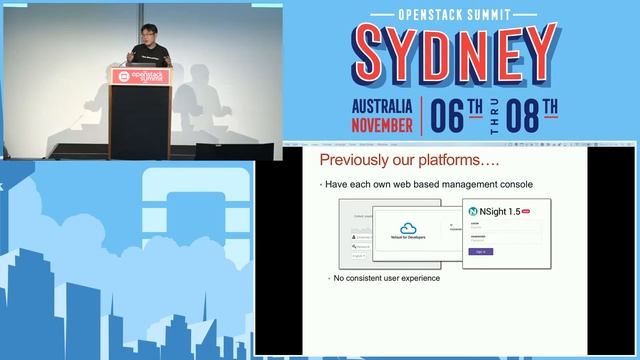Click the "NOVEMBER" text in the banner

point(382,125)
